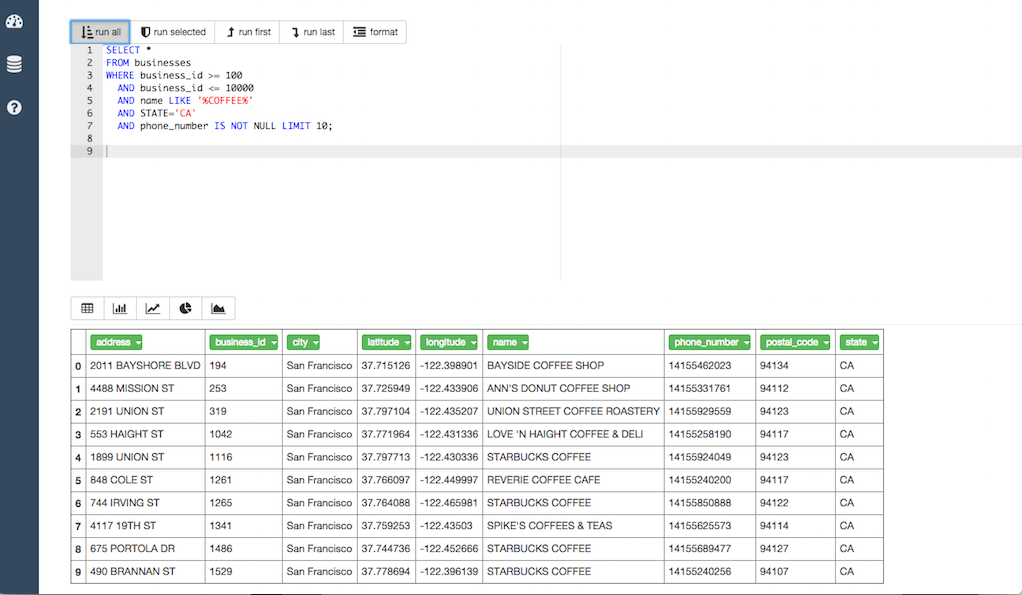Format the SQL query with the format button

point(374,31)
